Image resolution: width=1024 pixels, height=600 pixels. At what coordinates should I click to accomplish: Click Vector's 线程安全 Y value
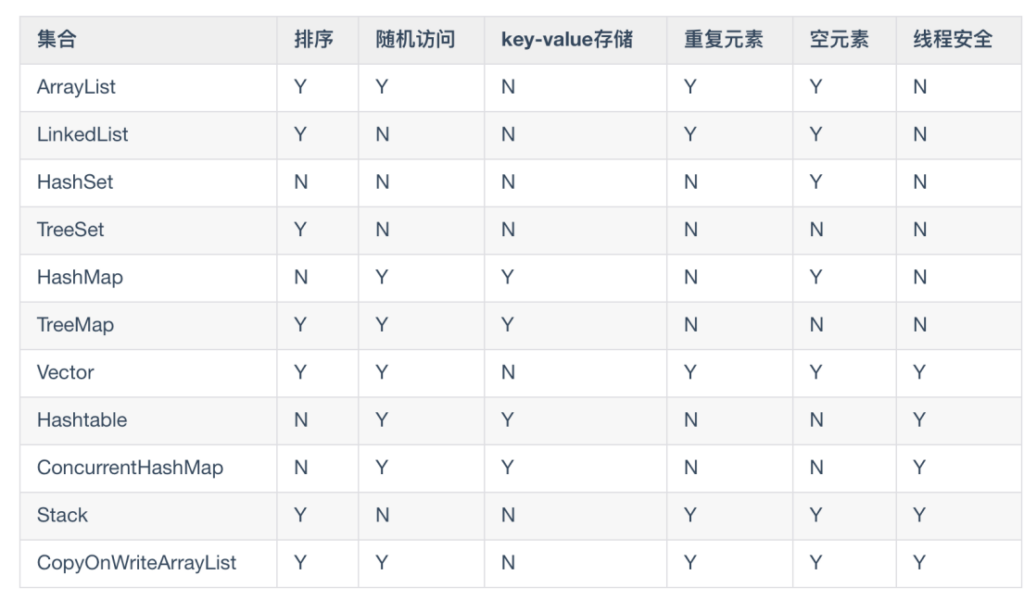pos(920,373)
